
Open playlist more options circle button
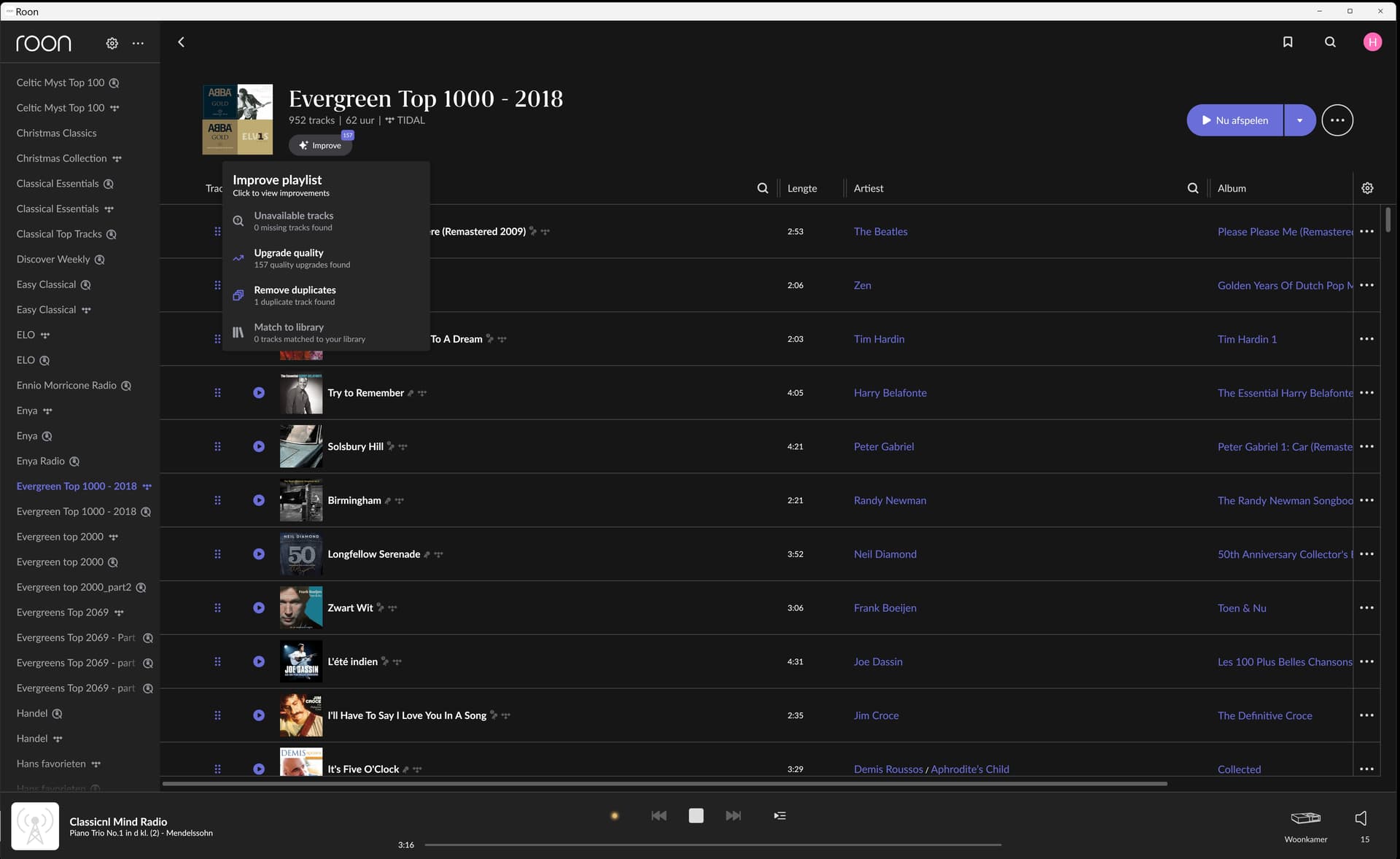(1337, 120)
